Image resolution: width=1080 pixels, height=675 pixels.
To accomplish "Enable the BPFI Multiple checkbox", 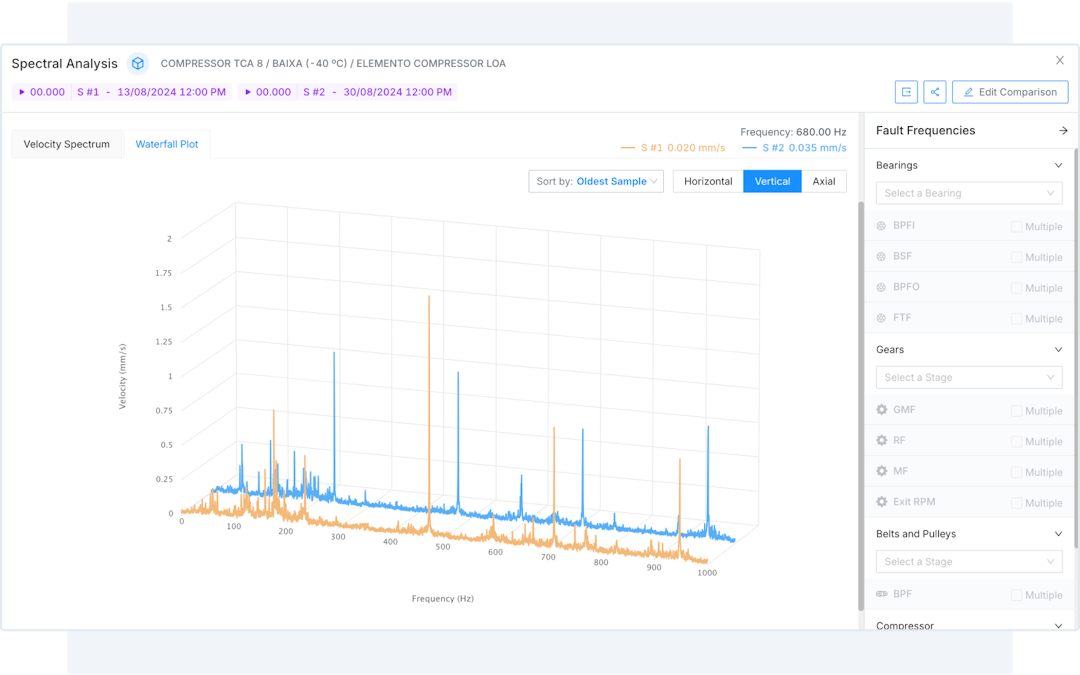I will click(1016, 227).
